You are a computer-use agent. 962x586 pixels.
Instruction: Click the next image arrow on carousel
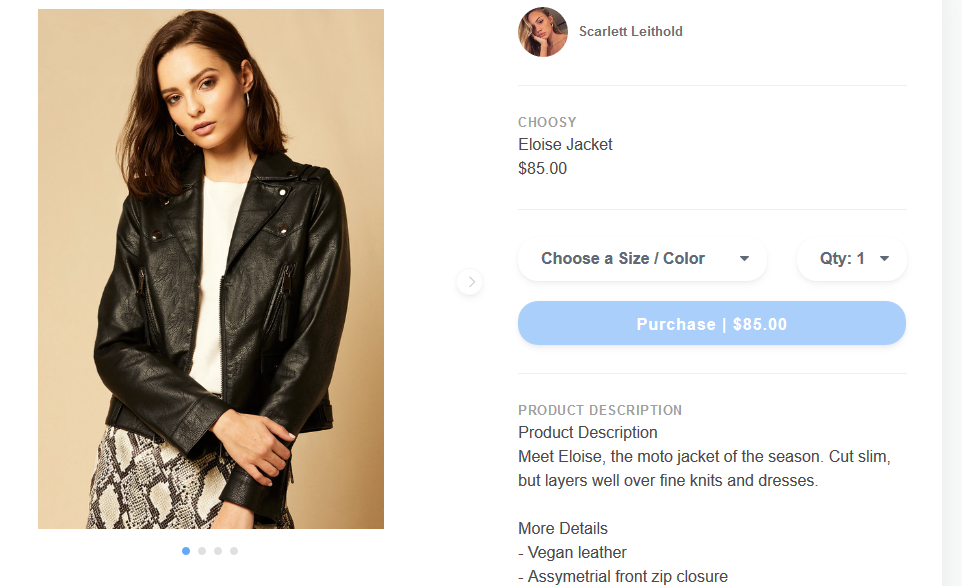coord(470,282)
